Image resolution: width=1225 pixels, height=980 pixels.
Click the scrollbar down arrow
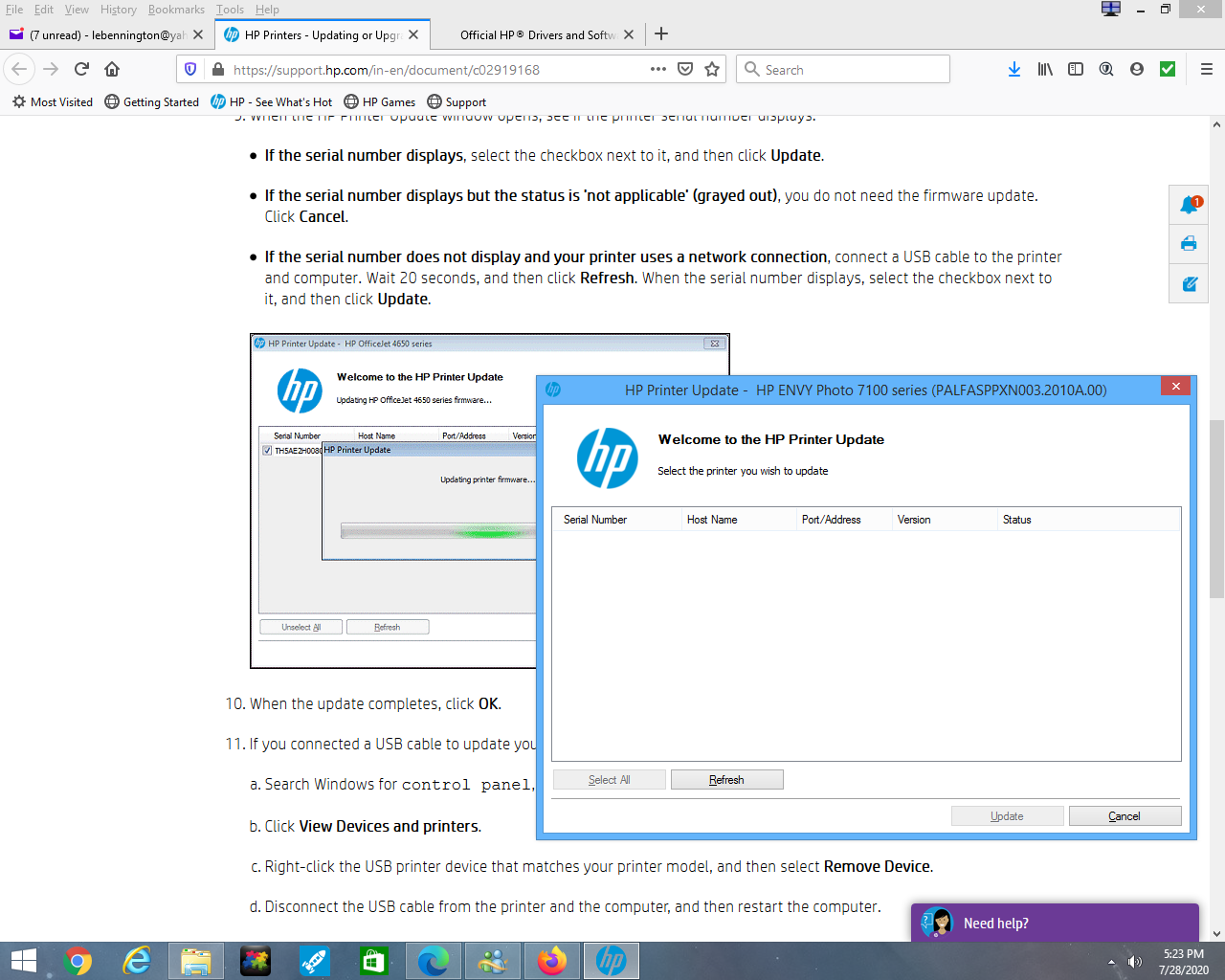1216,933
